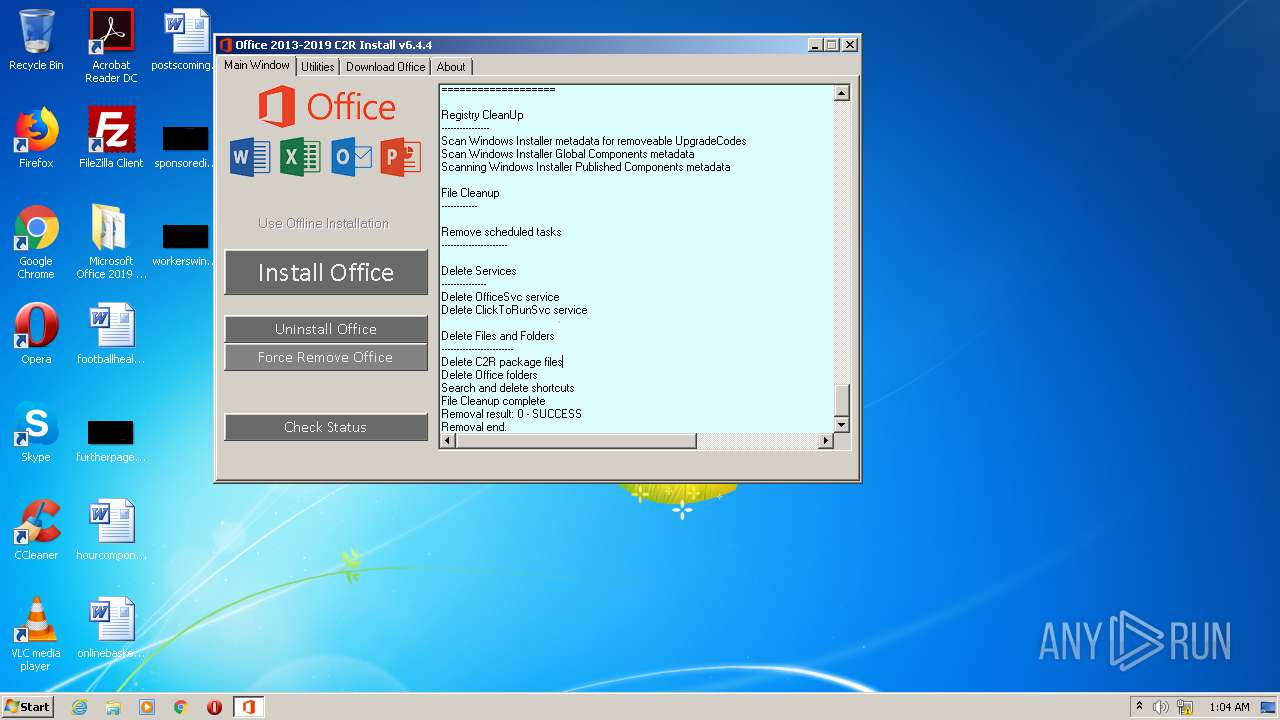Select the sponsoredi desktop file

click(x=185, y=146)
